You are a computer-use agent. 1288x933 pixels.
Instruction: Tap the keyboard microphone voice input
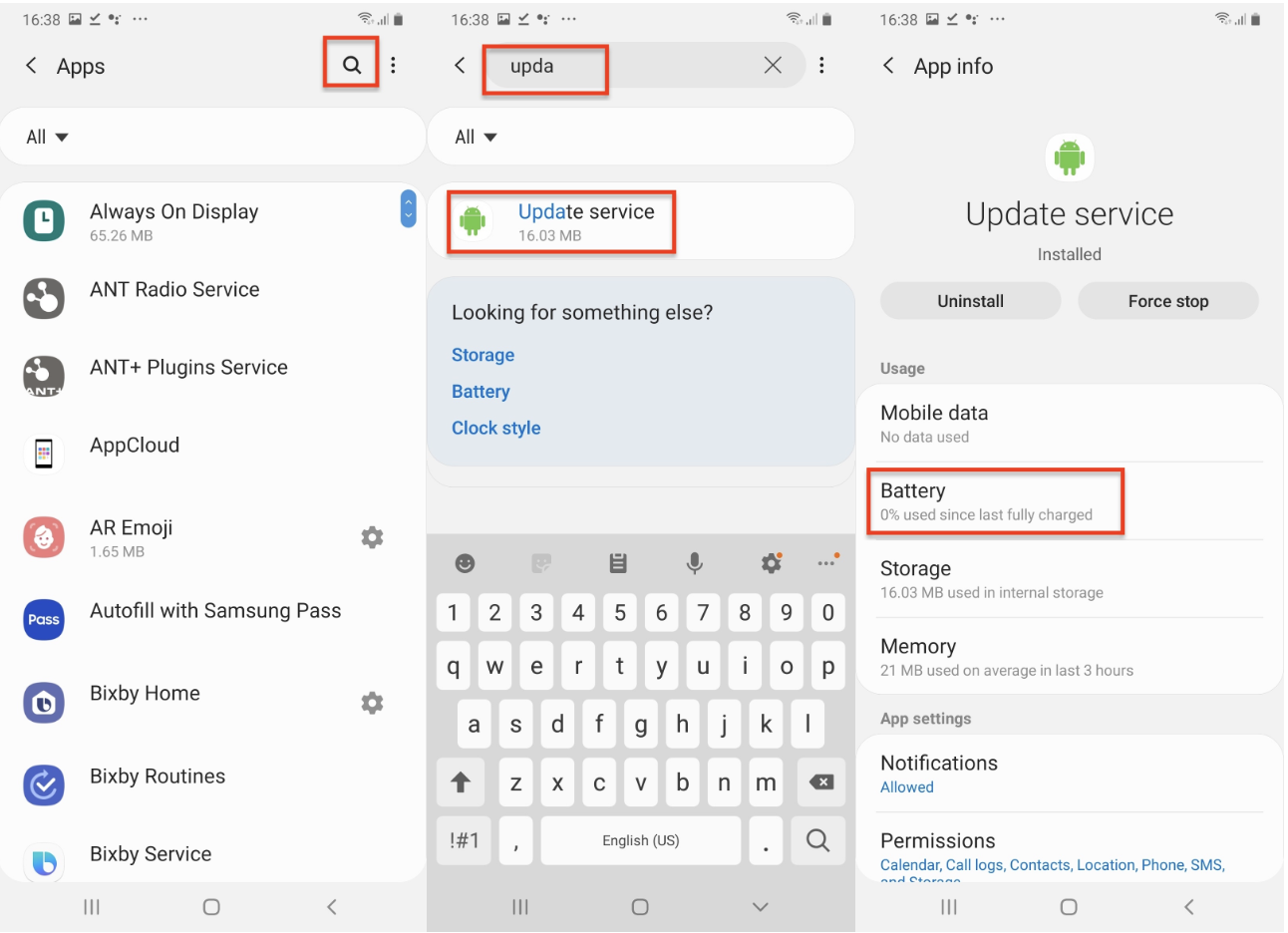click(695, 563)
